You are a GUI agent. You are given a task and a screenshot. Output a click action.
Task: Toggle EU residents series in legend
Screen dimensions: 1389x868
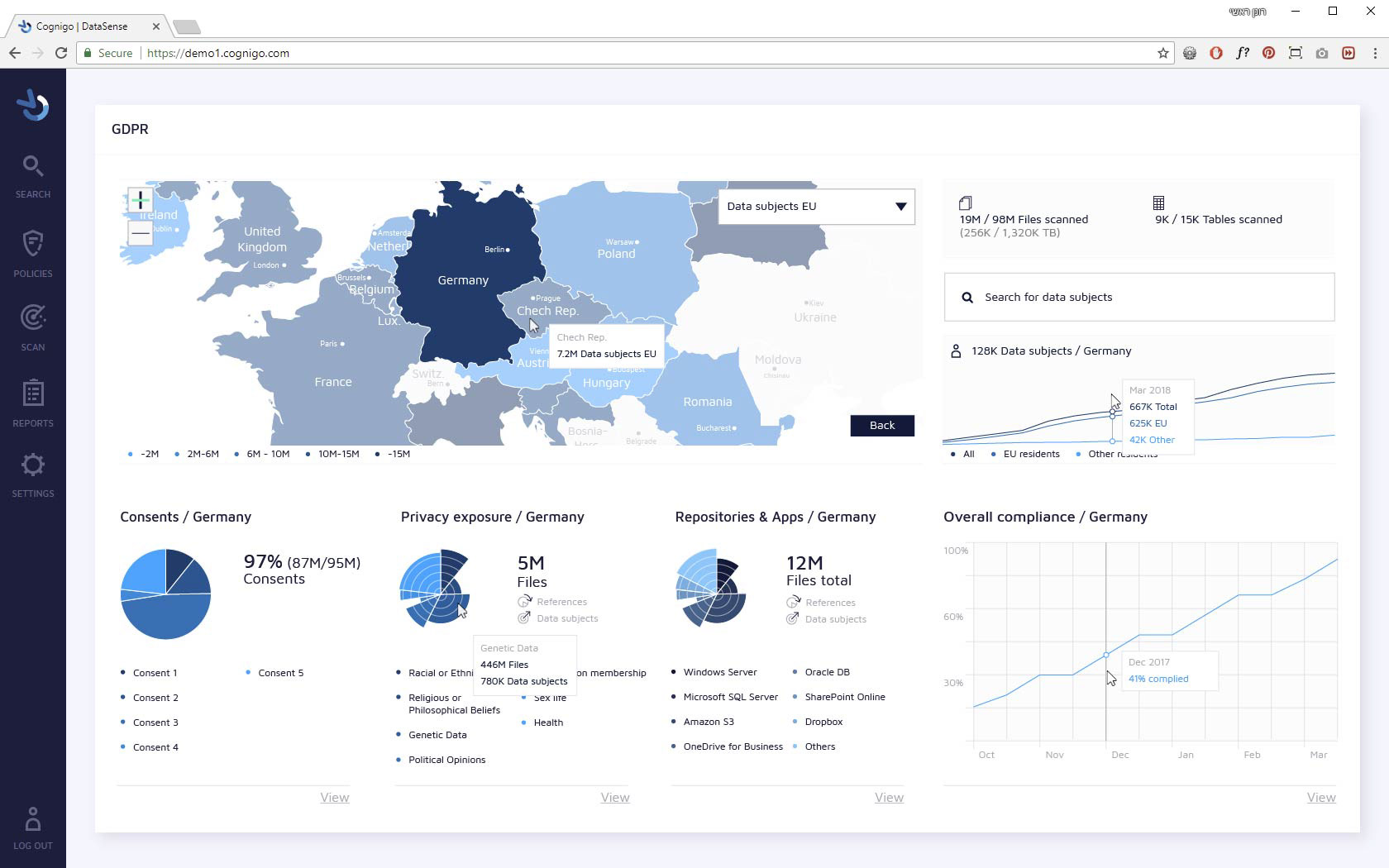pyautogui.click(x=1025, y=454)
